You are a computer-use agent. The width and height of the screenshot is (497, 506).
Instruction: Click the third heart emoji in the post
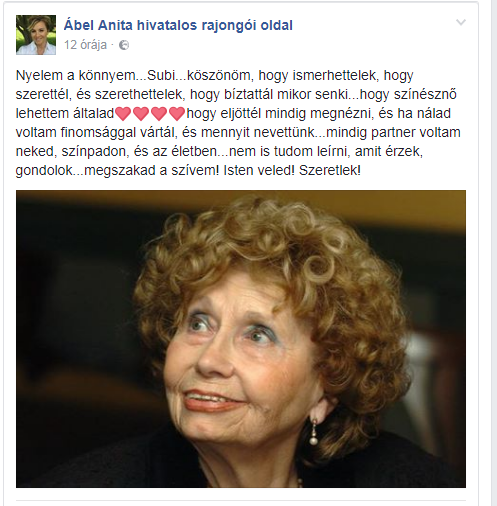(x=159, y=114)
